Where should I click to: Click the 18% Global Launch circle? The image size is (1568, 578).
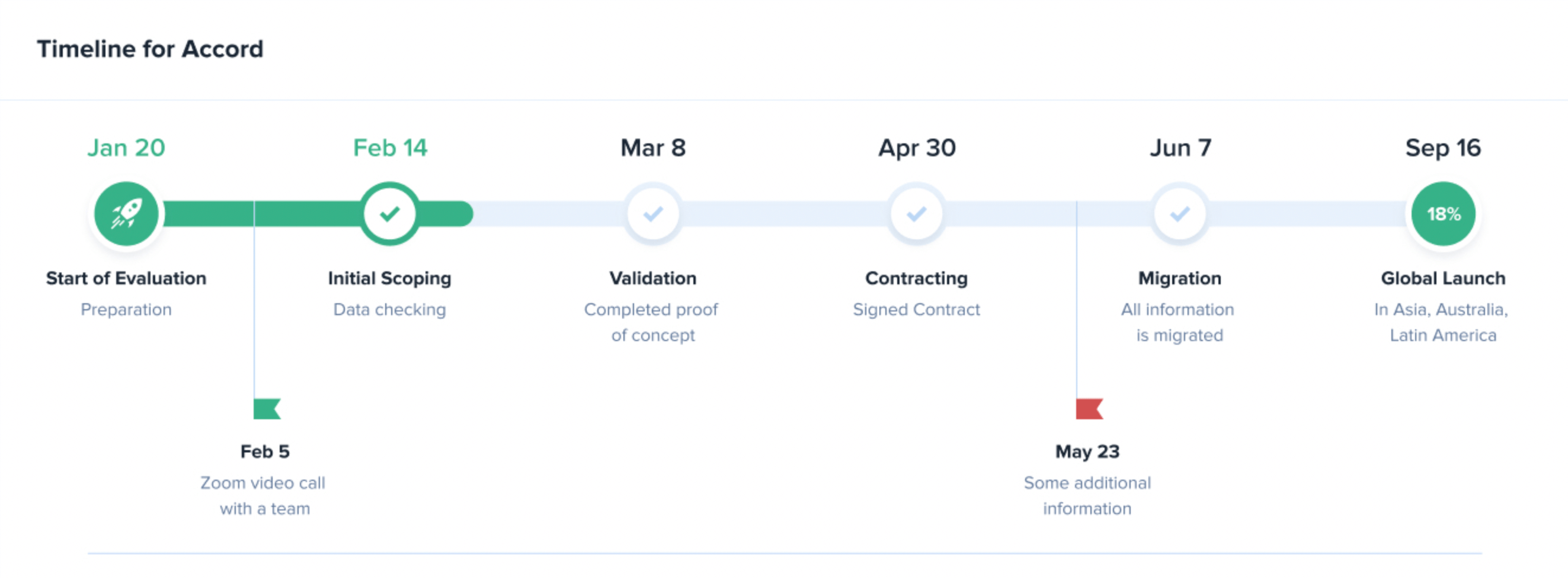point(1443,214)
